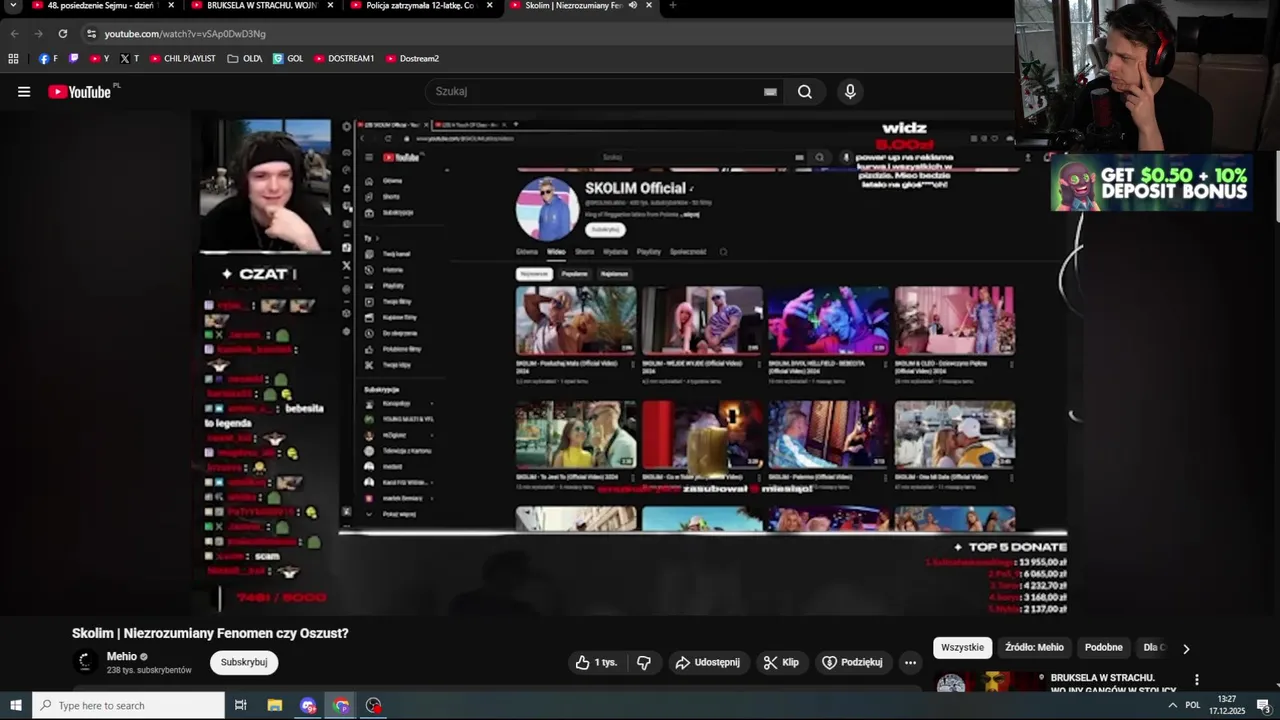The height and width of the screenshot is (720, 1280).
Task: Open the Twitch bookmark
Action: pyautogui.click(x=73, y=59)
